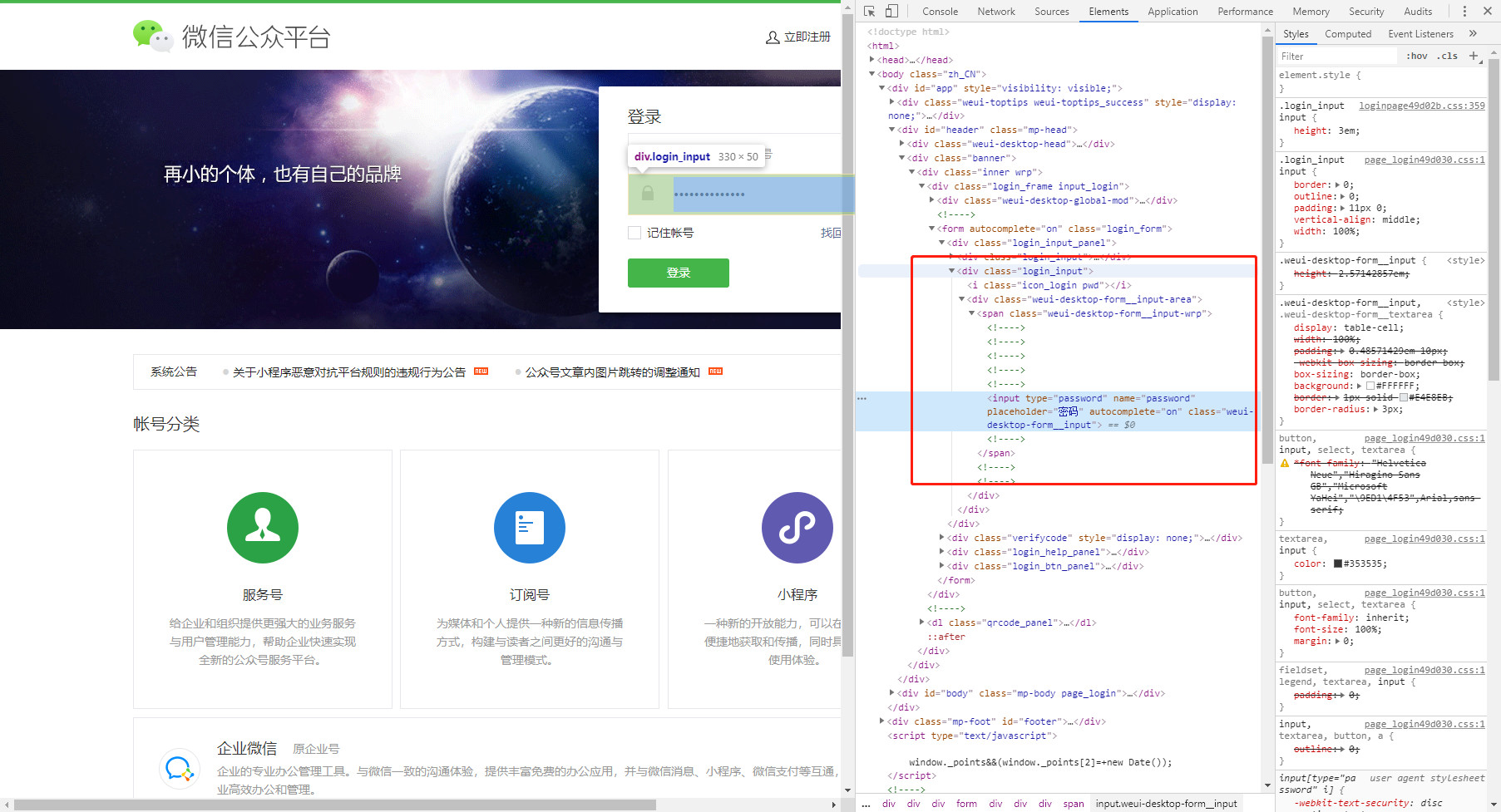
Task: Expand the login_btn_panel div node
Action: pyautogui.click(x=941, y=566)
